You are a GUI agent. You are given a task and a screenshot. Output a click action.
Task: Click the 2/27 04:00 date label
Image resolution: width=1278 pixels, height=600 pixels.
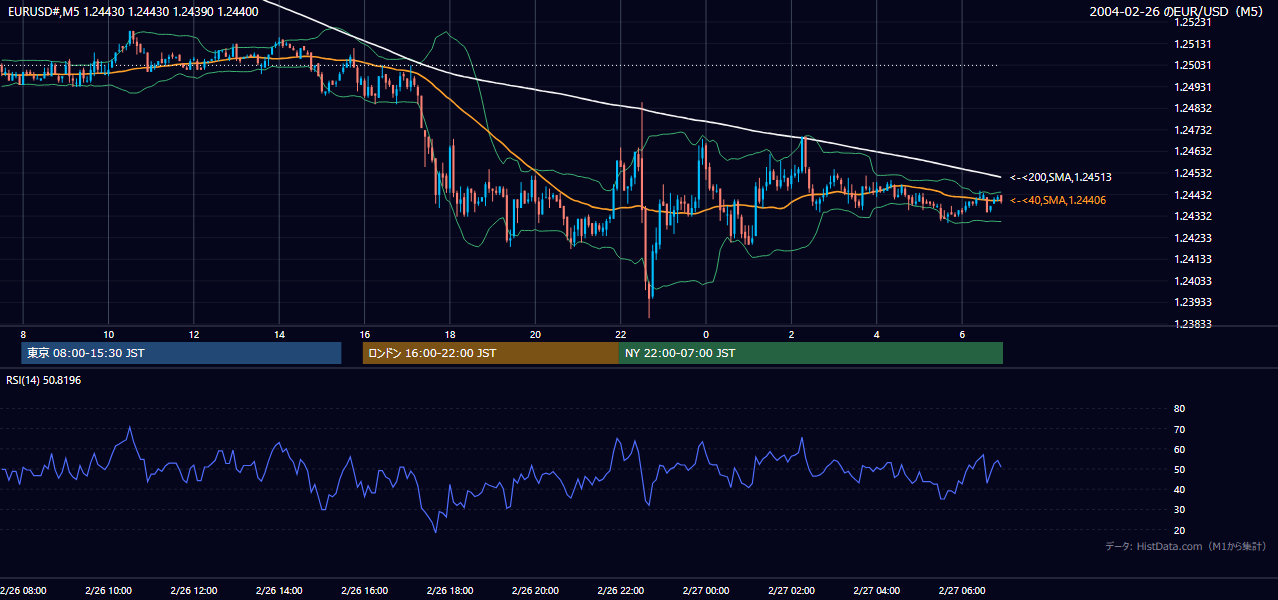click(x=877, y=590)
